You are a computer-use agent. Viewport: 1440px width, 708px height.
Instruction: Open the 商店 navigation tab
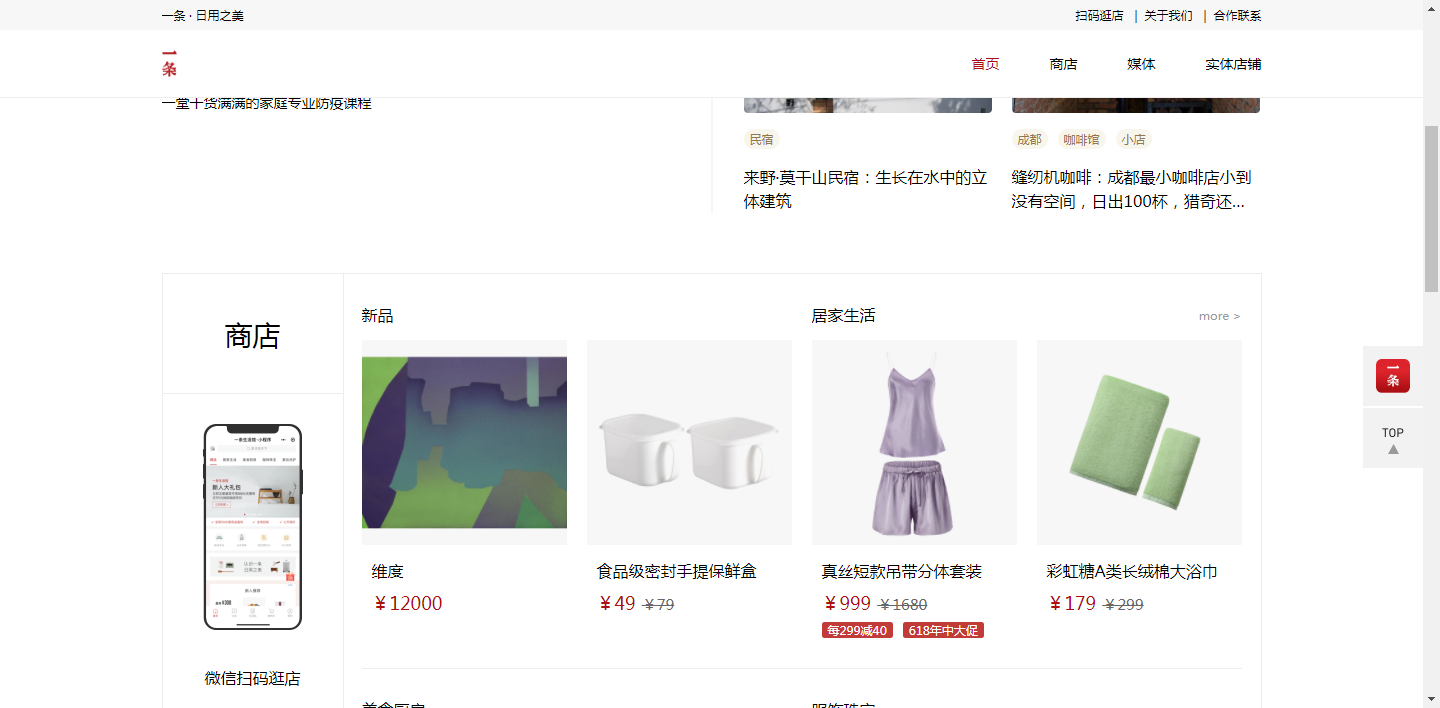pyautogui.click(x=1063, y=64)
